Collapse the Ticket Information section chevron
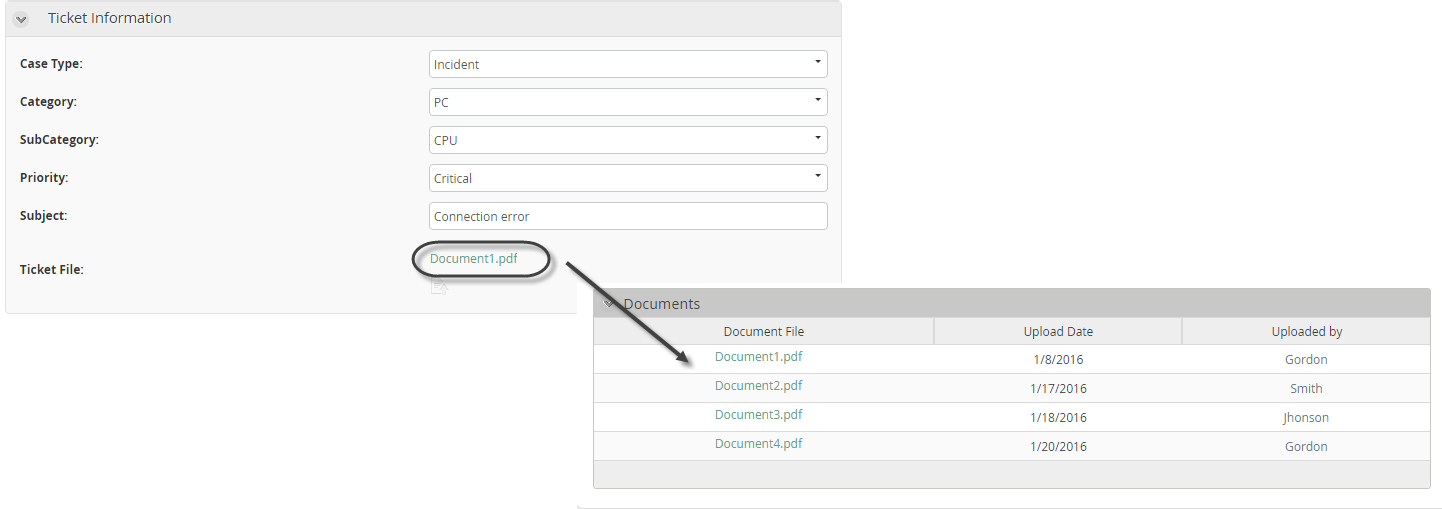This screenshot has height=509, width=1442. point(21,19)
